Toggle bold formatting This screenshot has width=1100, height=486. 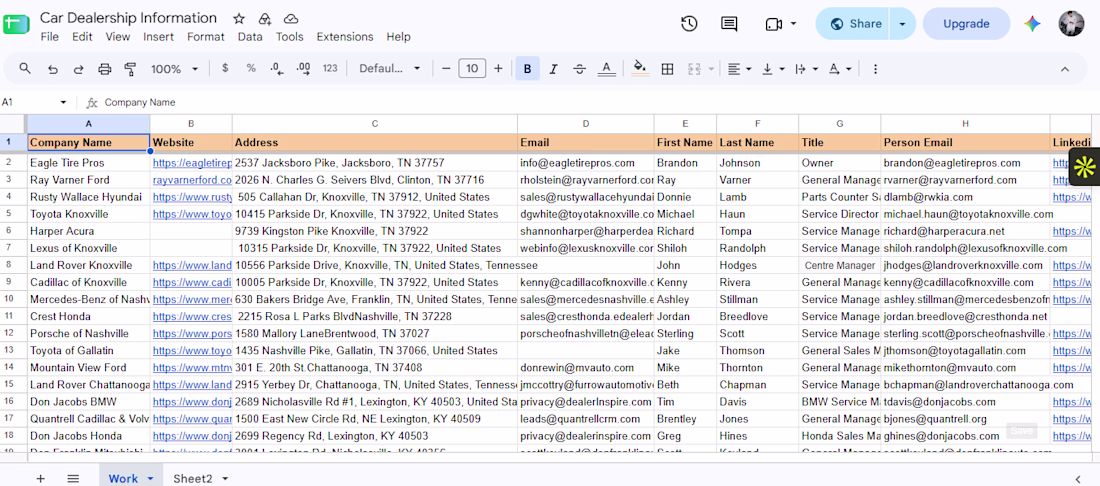[528, 69]
